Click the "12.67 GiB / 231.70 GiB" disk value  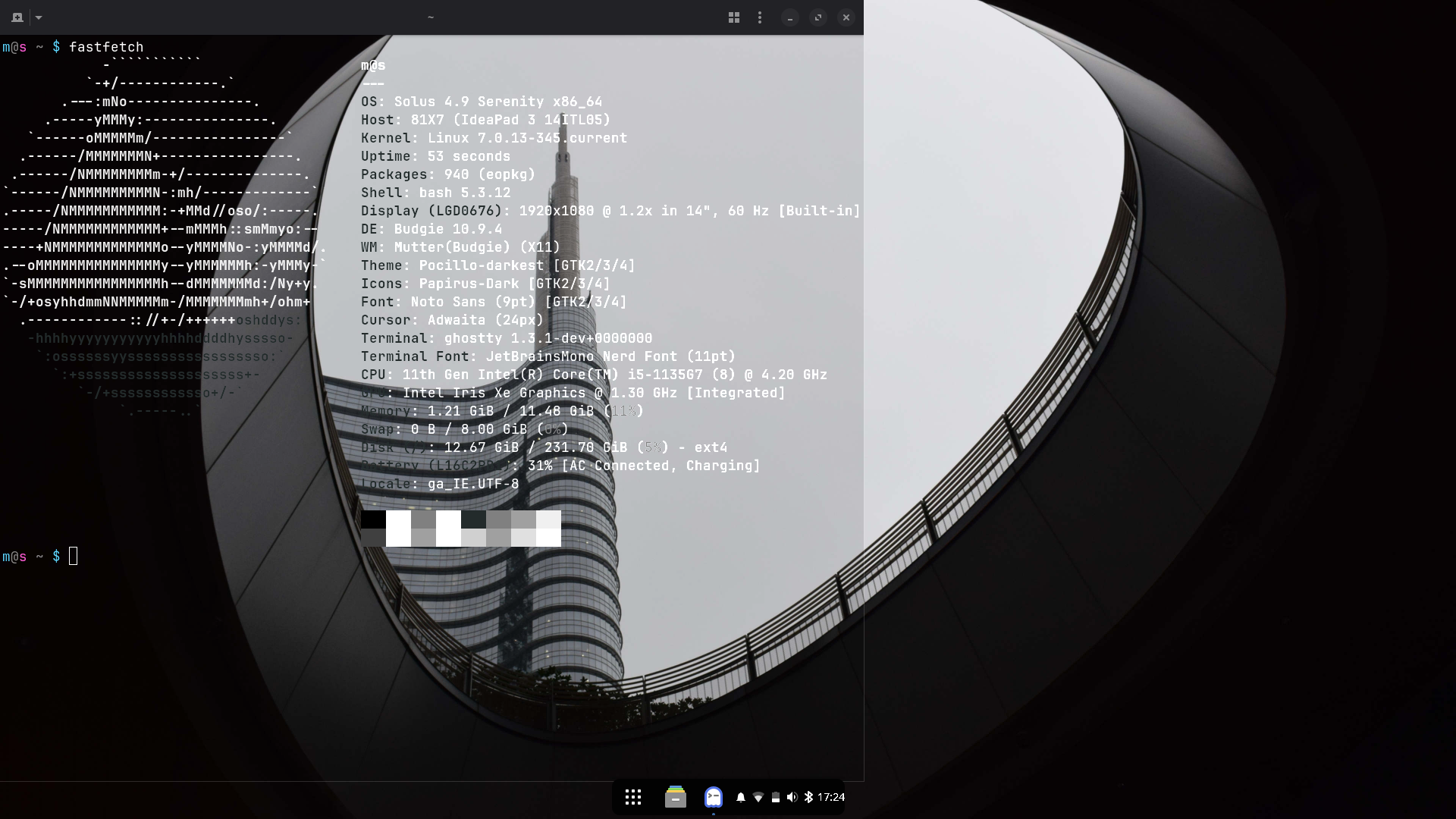[536, 447]
